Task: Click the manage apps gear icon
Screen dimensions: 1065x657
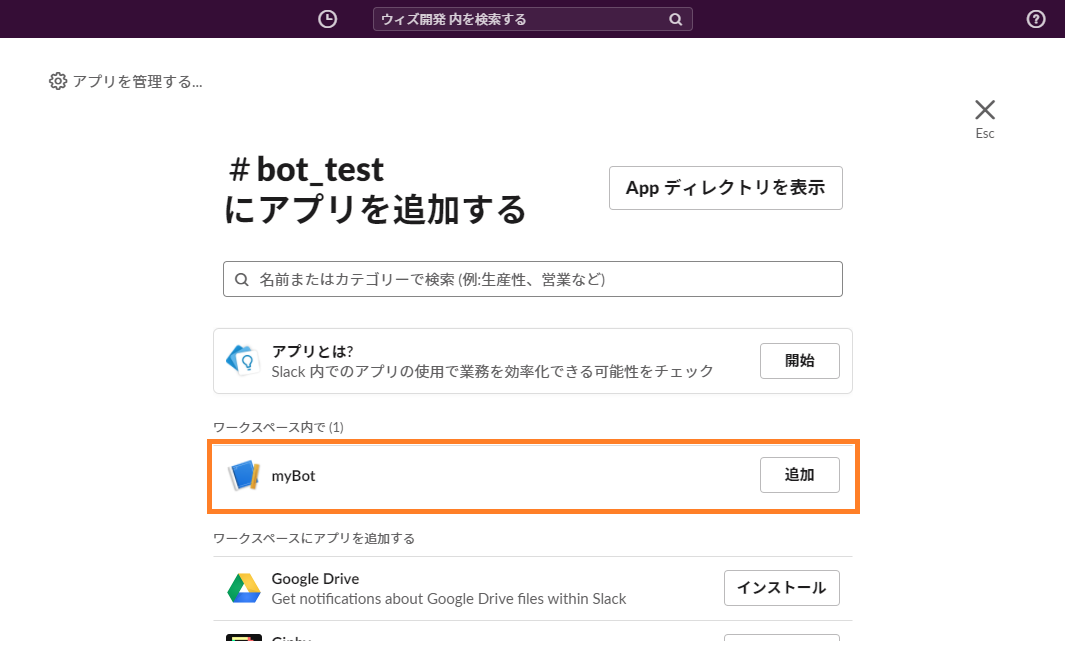Action: pyautogui.click(x=58, y=81)
